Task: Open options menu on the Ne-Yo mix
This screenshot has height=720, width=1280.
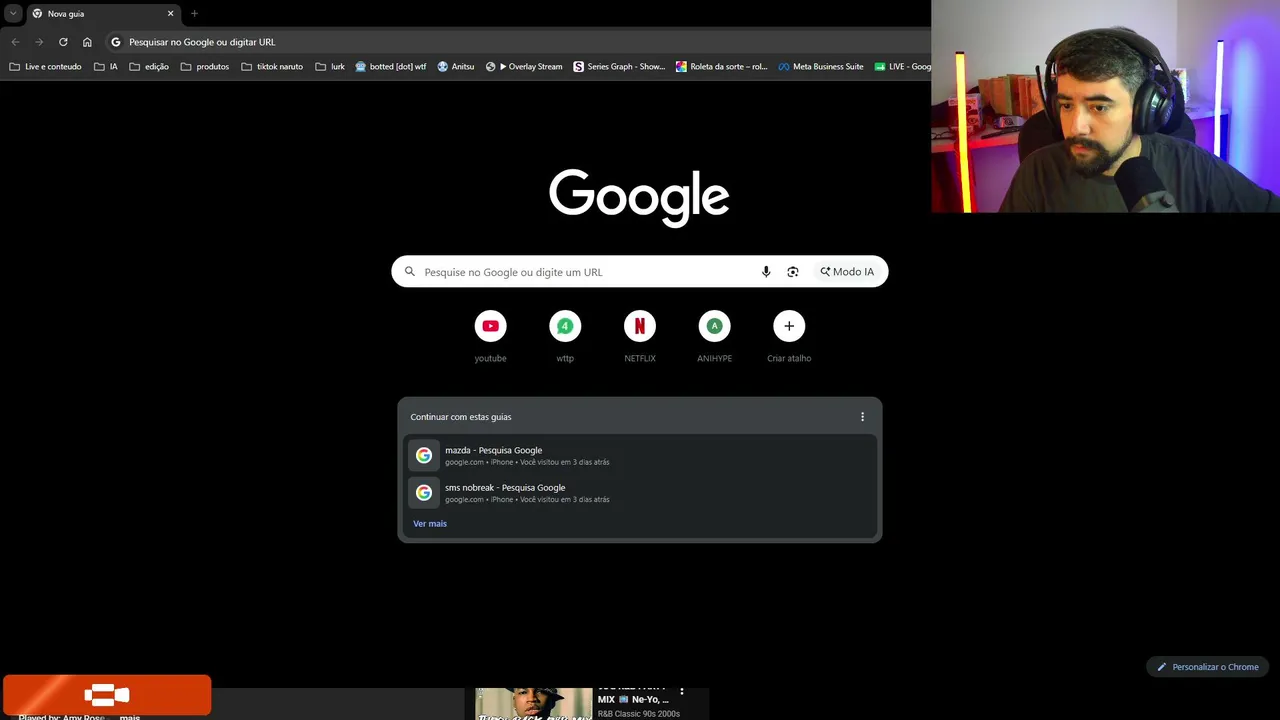Action: (682, 691)
